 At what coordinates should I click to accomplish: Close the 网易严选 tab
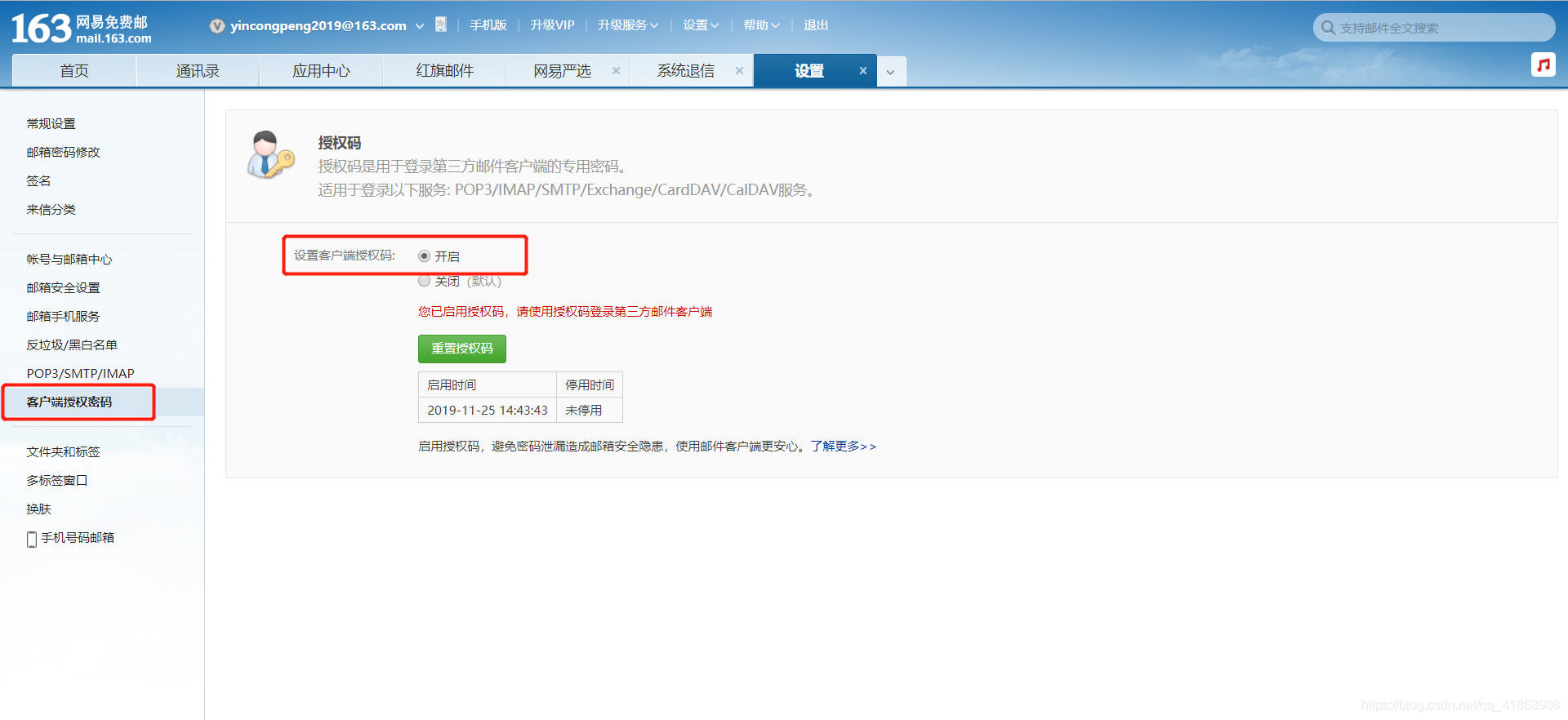pyautogui.click(x=616, y=71)
